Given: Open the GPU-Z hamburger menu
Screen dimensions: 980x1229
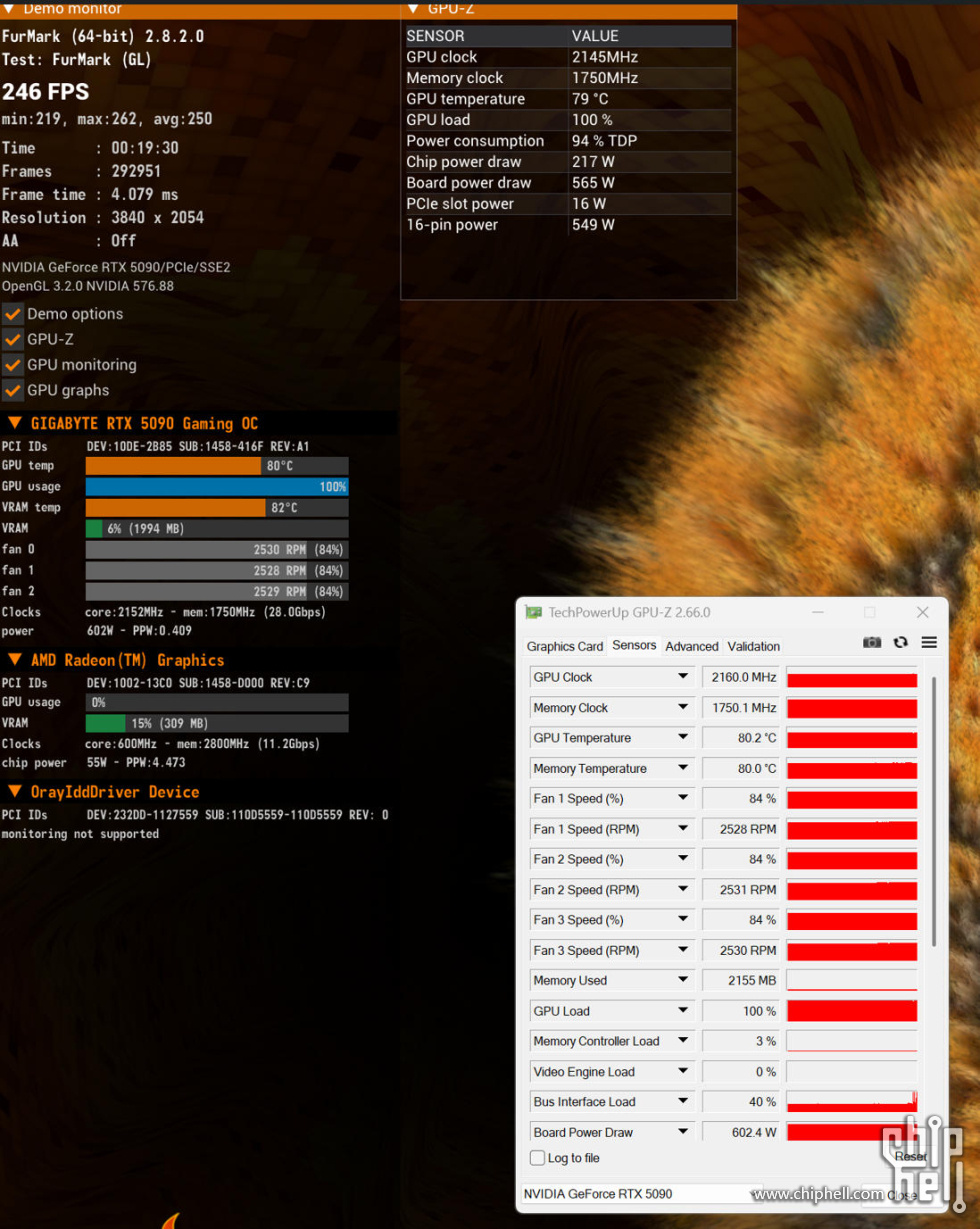Looking at the screenshot, I should 929,642.
